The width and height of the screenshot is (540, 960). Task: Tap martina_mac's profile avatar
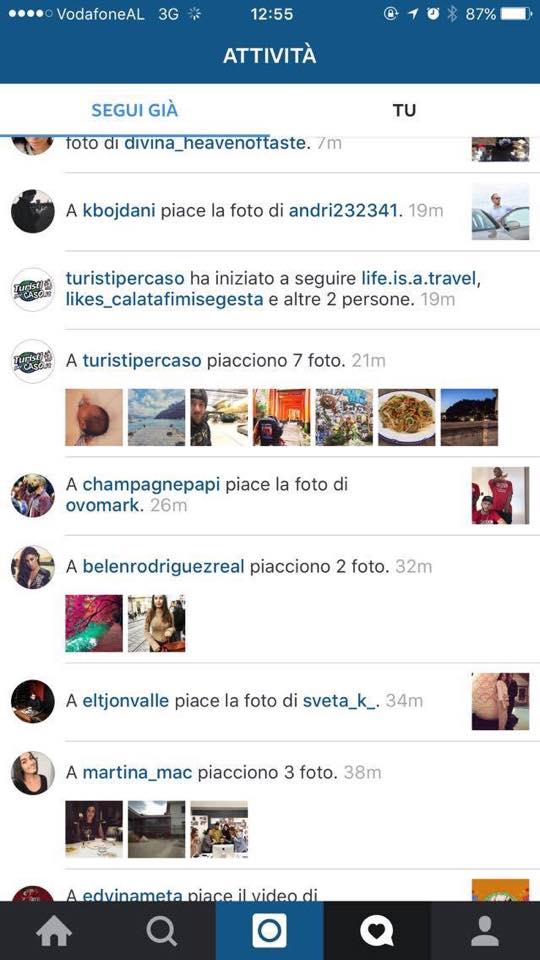click(33, 773)
